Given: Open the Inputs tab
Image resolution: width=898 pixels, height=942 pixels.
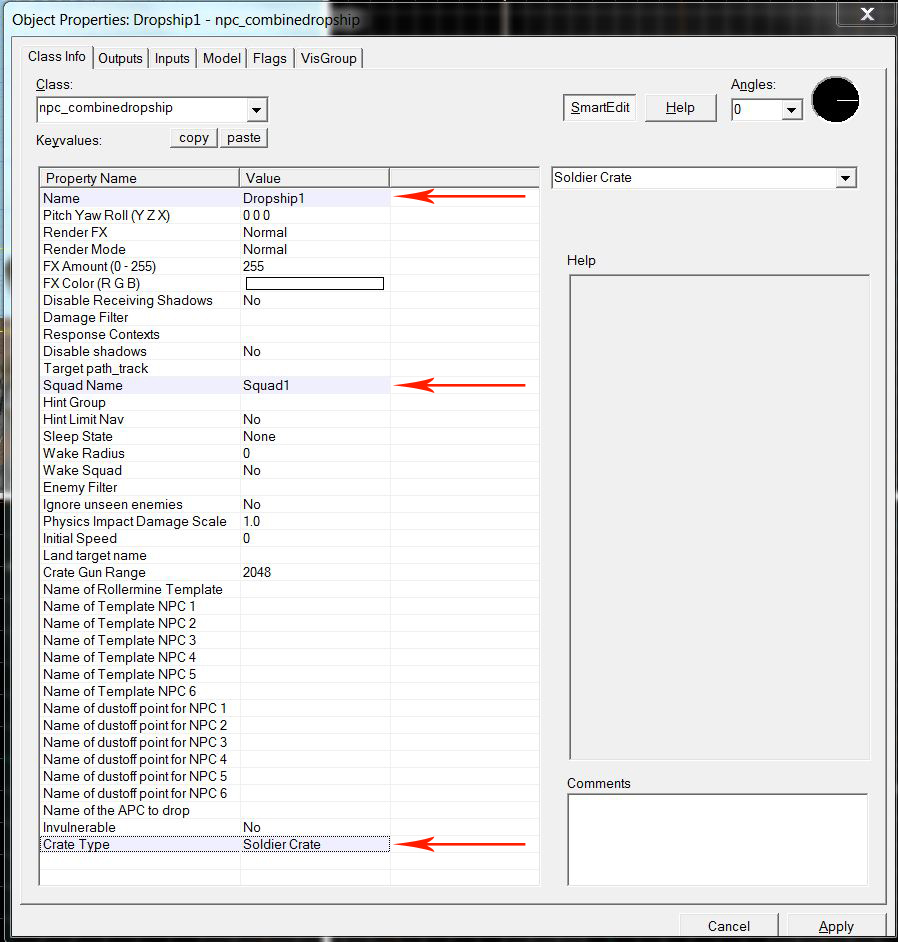Looking at the screenshot, I should pos(172,58).
